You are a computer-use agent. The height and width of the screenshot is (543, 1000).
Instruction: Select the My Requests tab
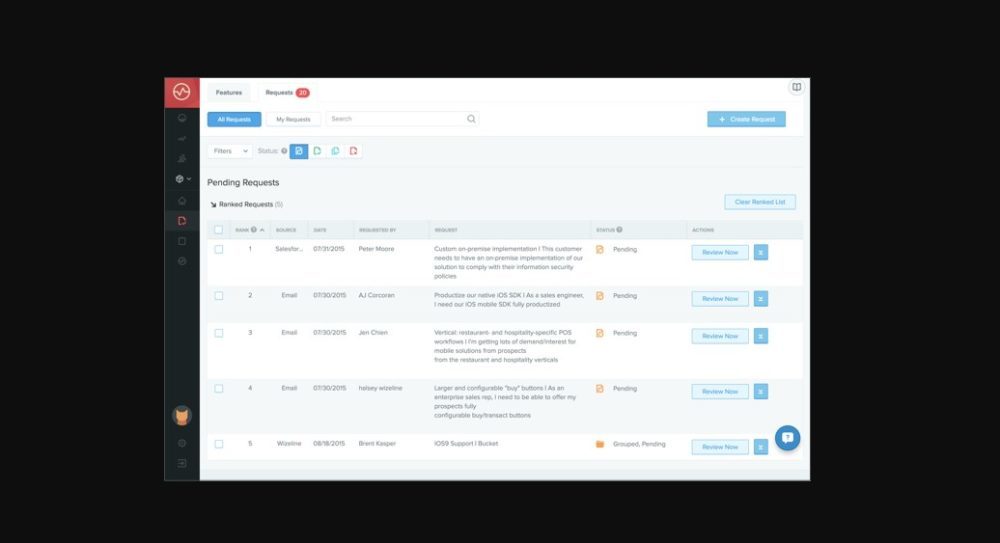(293, 119)
